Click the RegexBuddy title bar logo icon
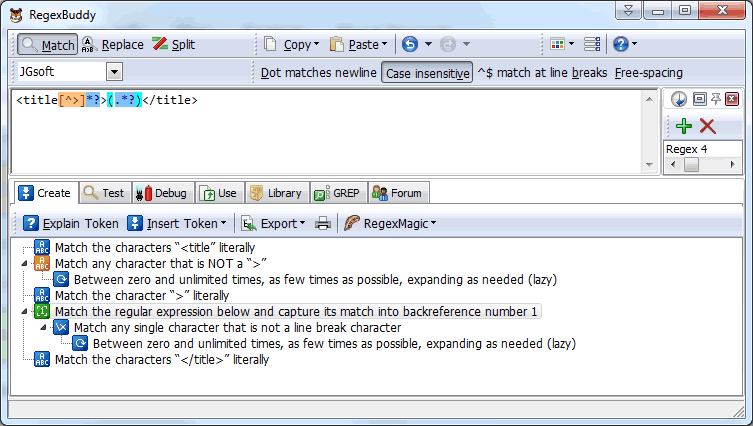Screen dimensions: 753x426 [x=16, y=15]
